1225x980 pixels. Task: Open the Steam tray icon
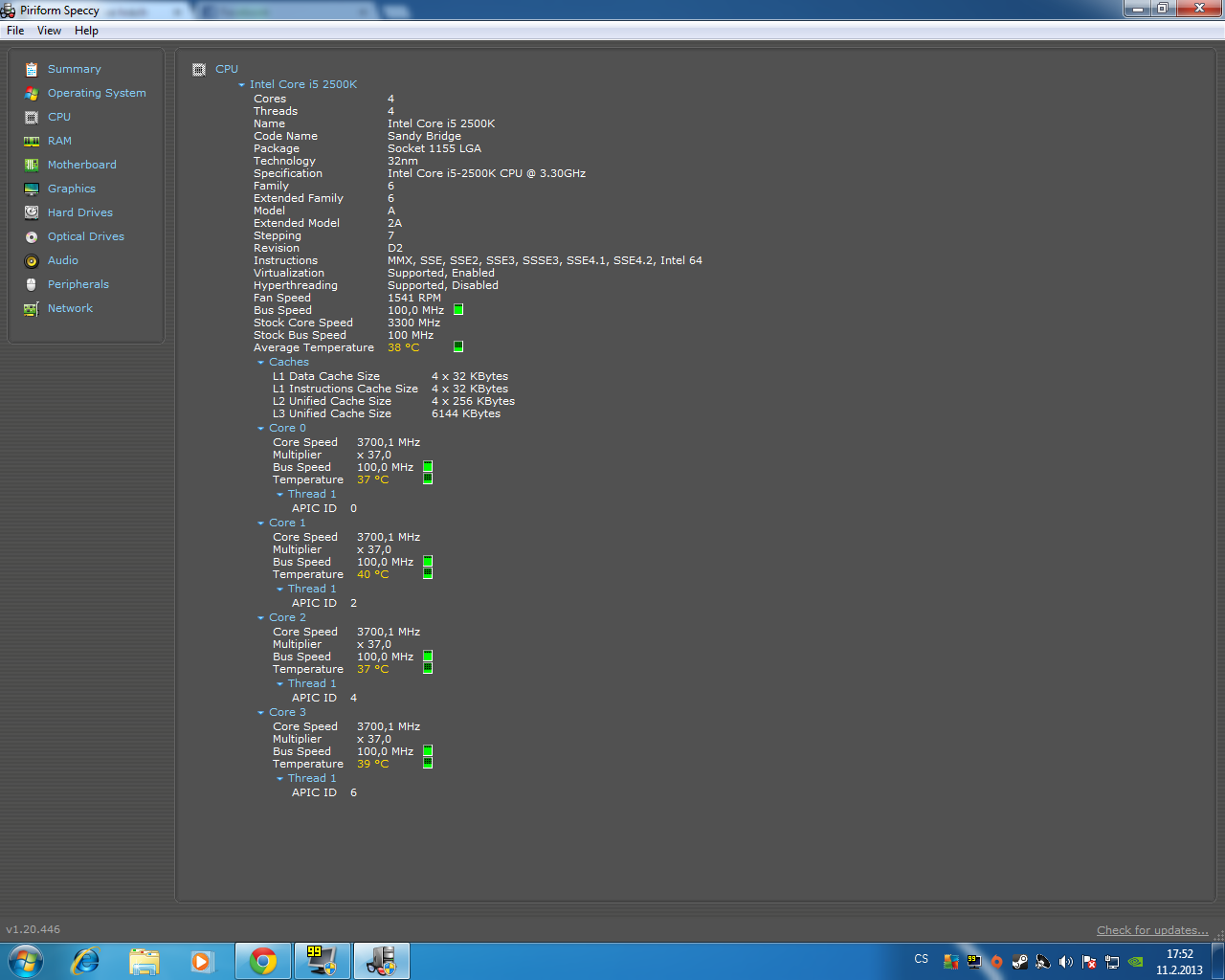(1020, 962)
